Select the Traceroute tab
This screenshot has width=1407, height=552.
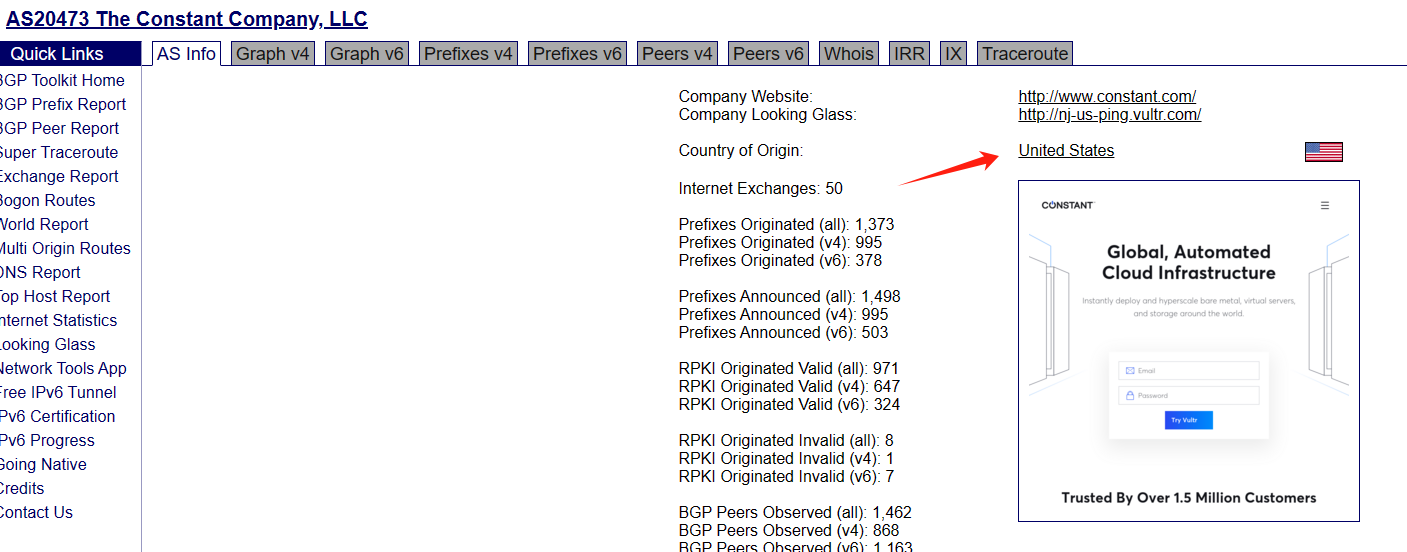(x=1025, y=54)
